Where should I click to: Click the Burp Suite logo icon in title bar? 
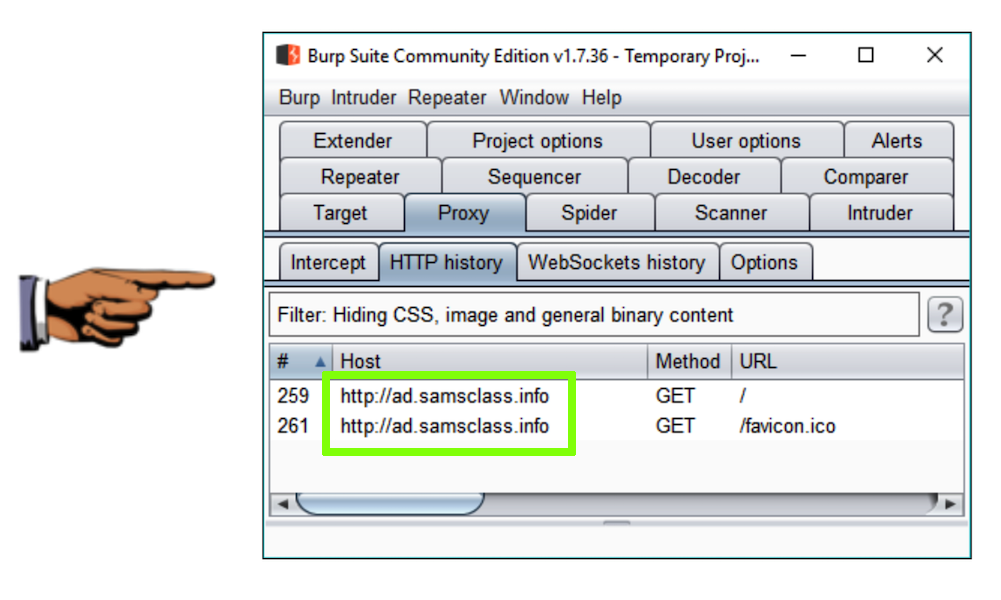[288, 55]
